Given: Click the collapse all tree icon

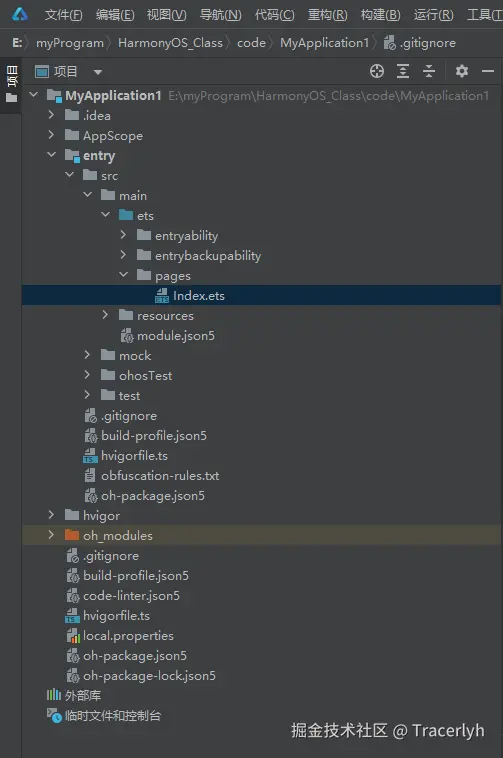Looking at the screenshot, I should (x=429, y=72).
